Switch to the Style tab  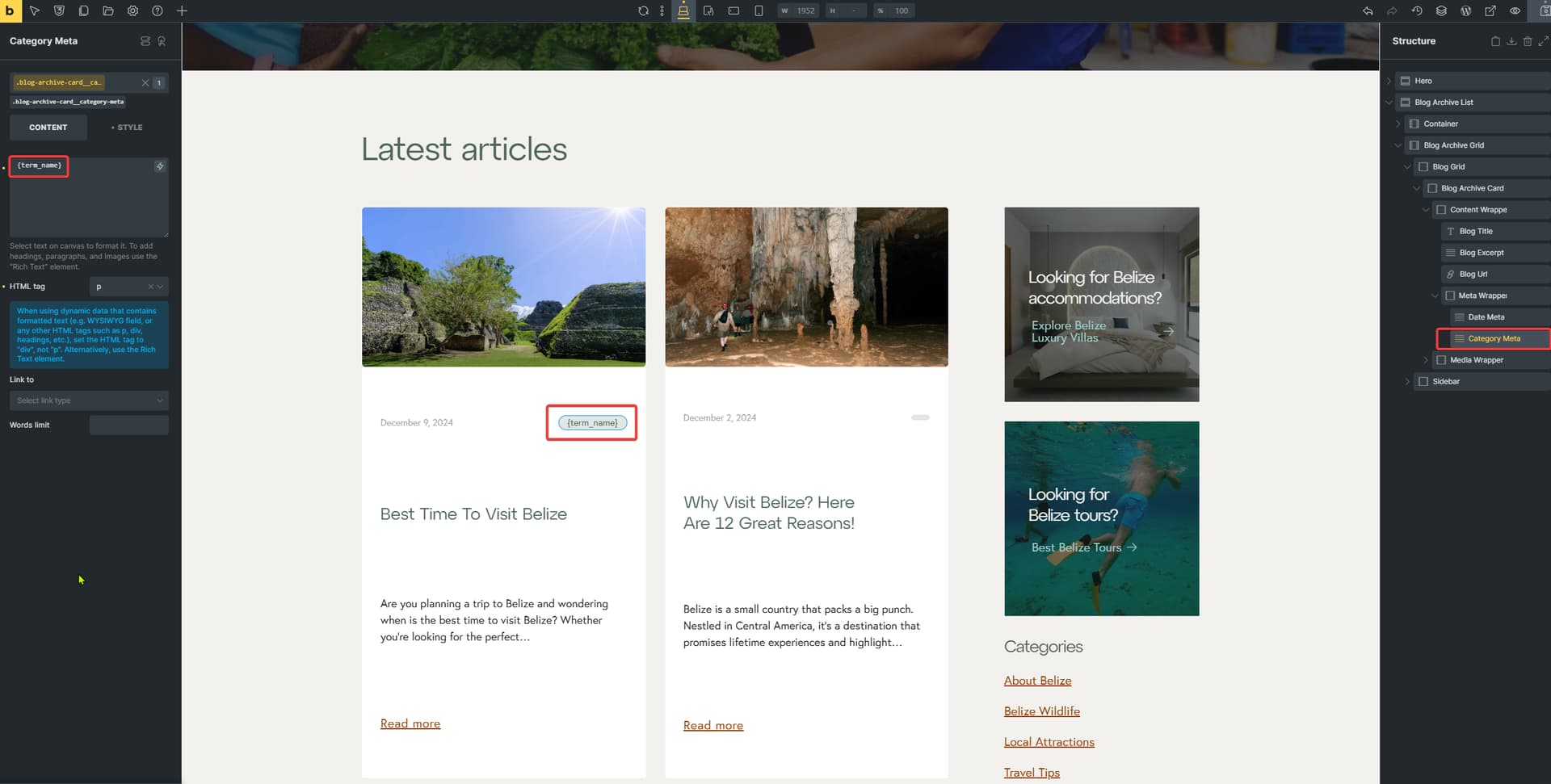click(x=128, y=128)
